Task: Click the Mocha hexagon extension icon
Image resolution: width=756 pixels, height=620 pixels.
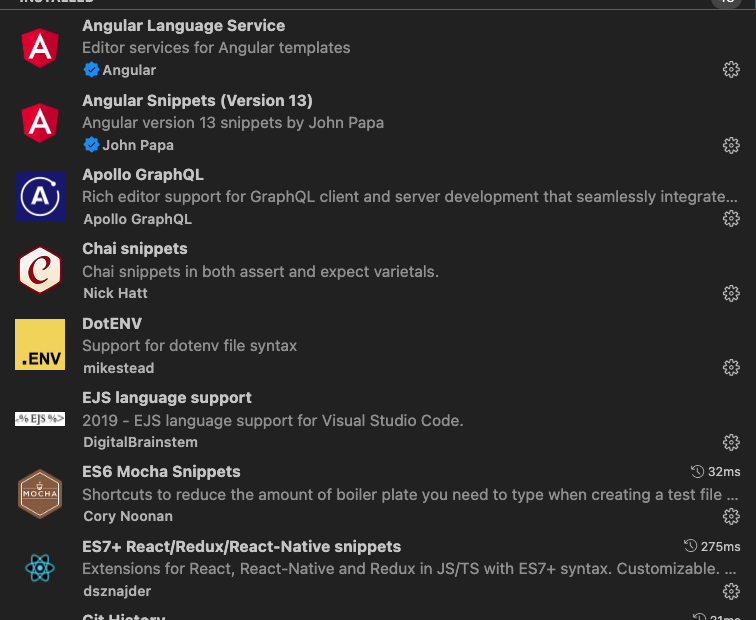Action: click(x=40, y=494)
